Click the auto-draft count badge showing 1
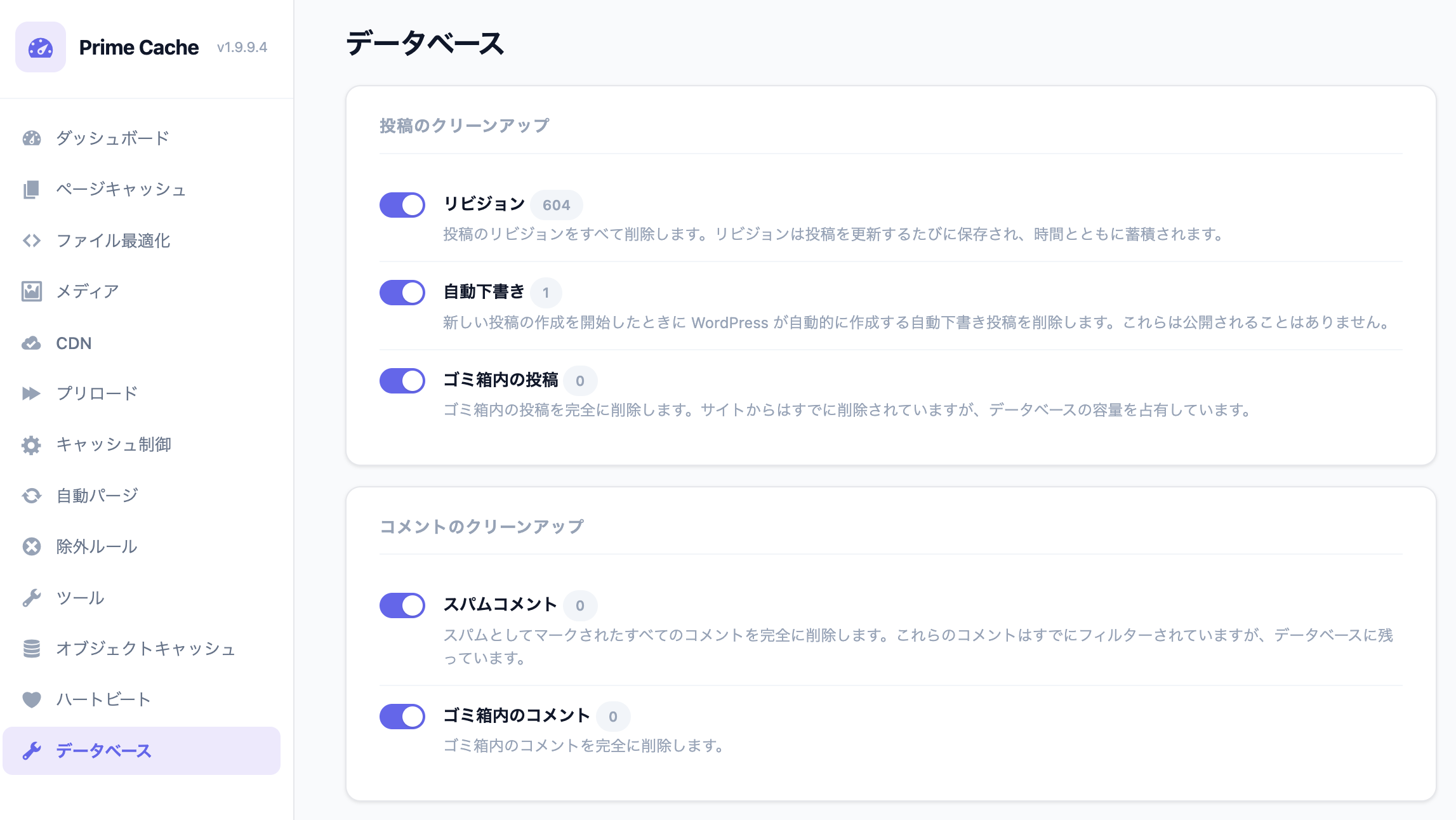 pyautogui.click(x=546, y=293)
